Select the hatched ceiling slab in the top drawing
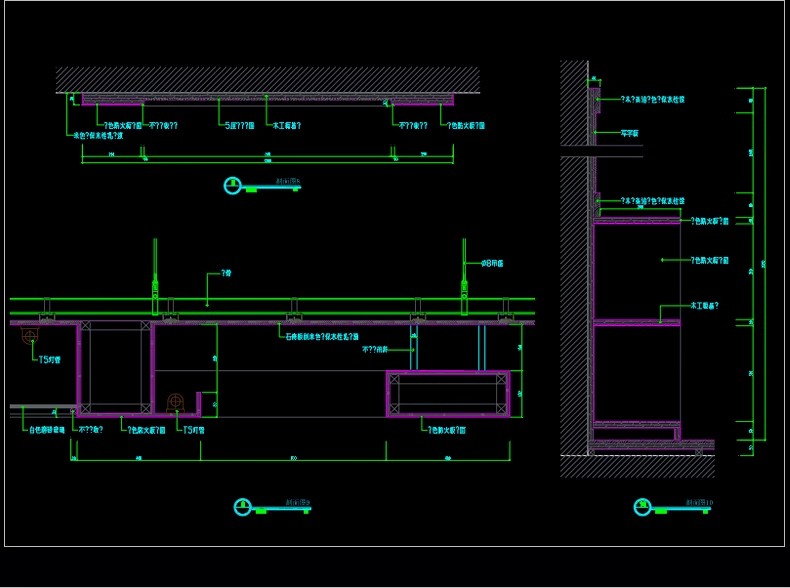790x588 pixels. 267,79
